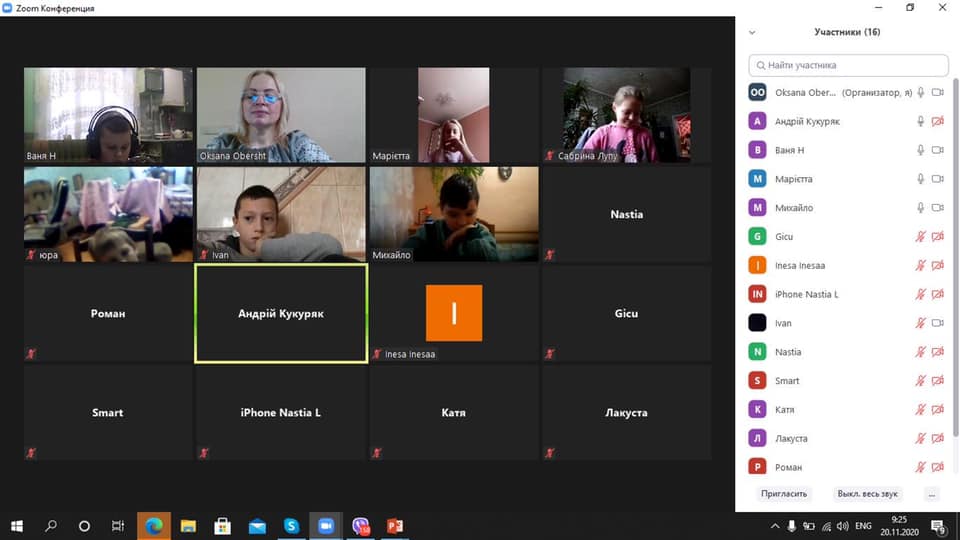
Task: Toggle Марієтта's camera icon in the list
Action: (938, 179)
